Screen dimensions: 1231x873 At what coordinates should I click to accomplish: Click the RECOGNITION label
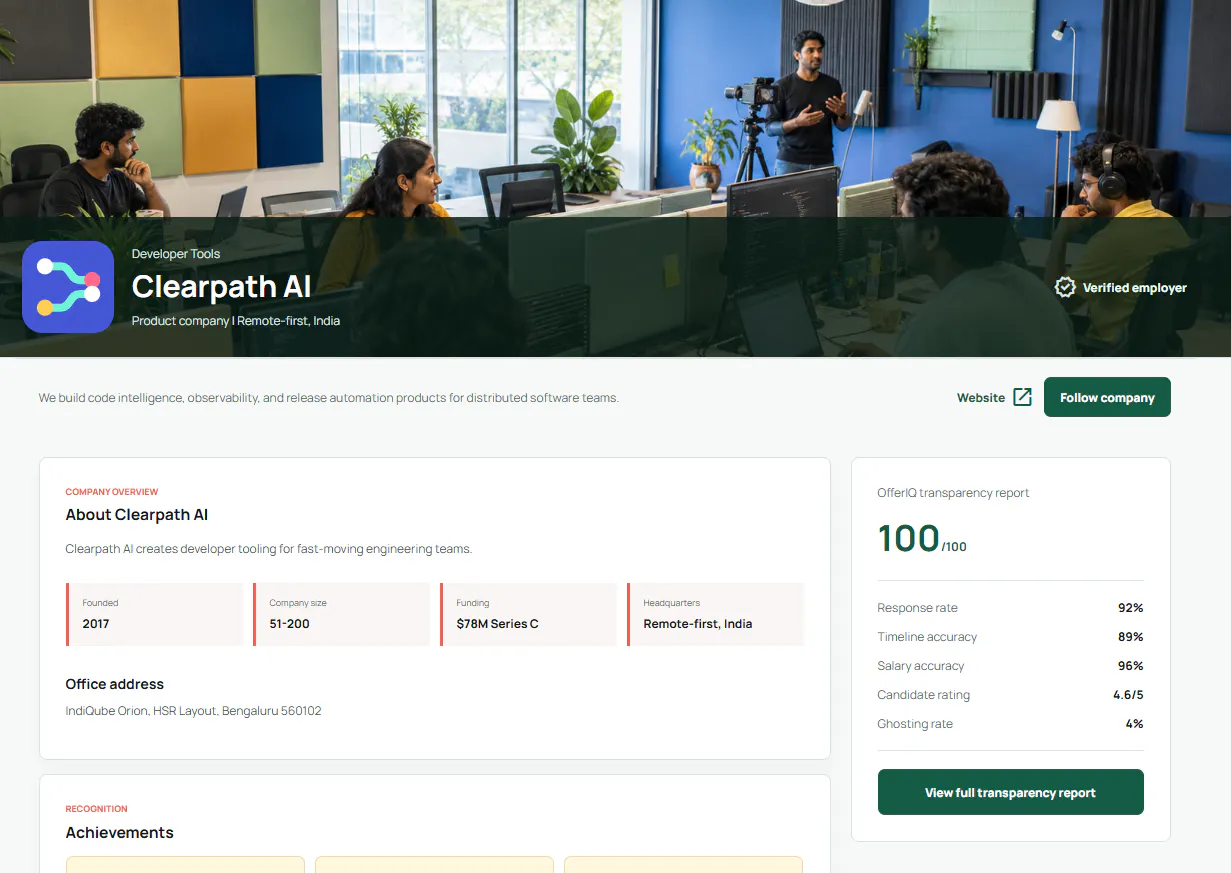[97, 809]
